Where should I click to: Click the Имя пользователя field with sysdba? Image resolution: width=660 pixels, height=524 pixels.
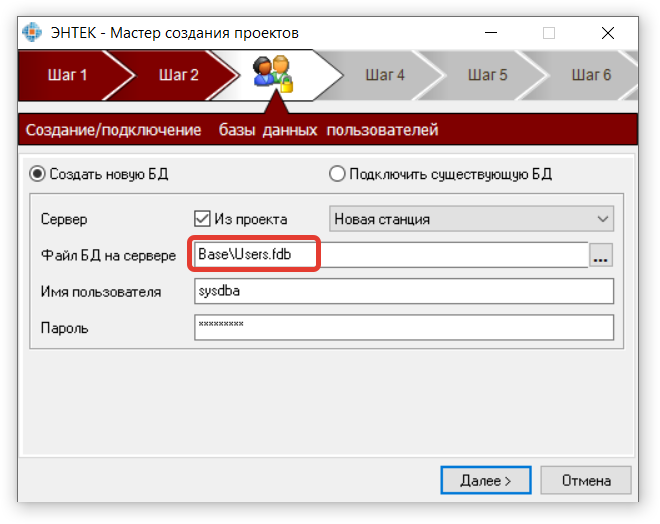[404, 291]
